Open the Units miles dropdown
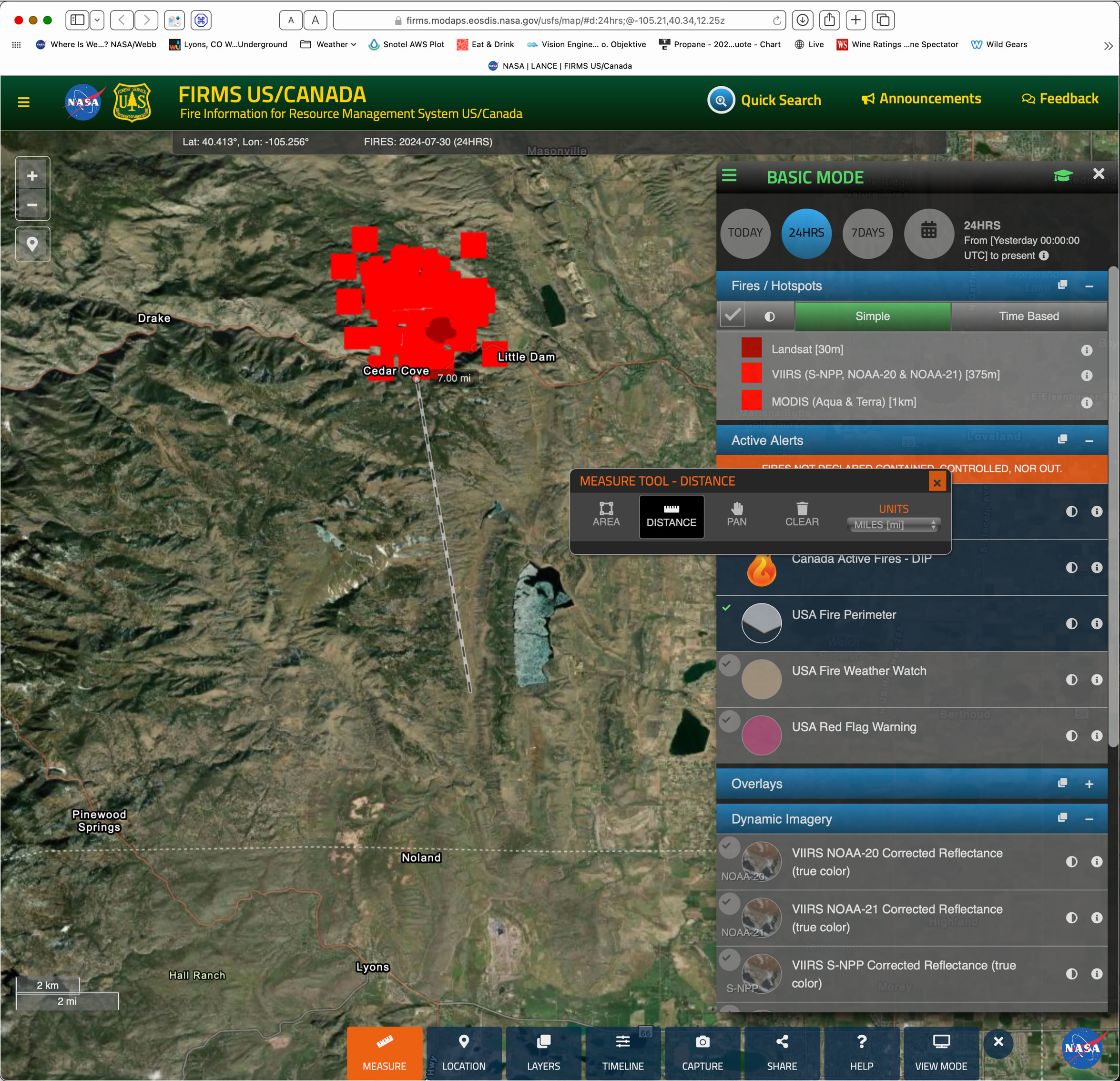The width and height of the screenshot is (1120, 1081). click(x=894, y=524)
